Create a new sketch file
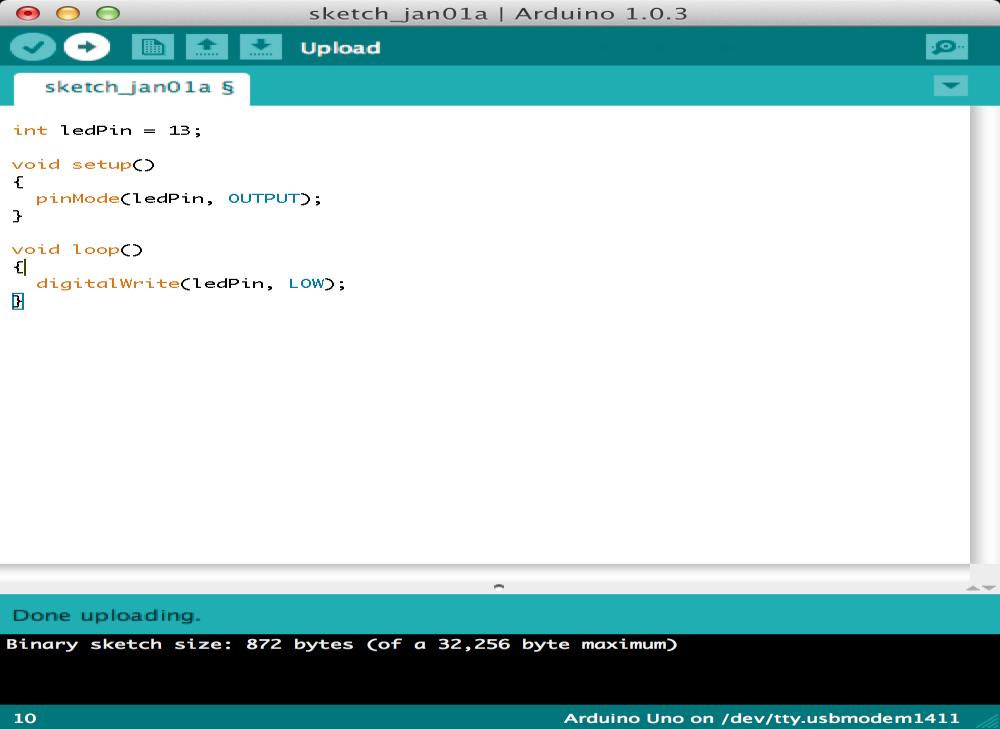 (152, 47)
